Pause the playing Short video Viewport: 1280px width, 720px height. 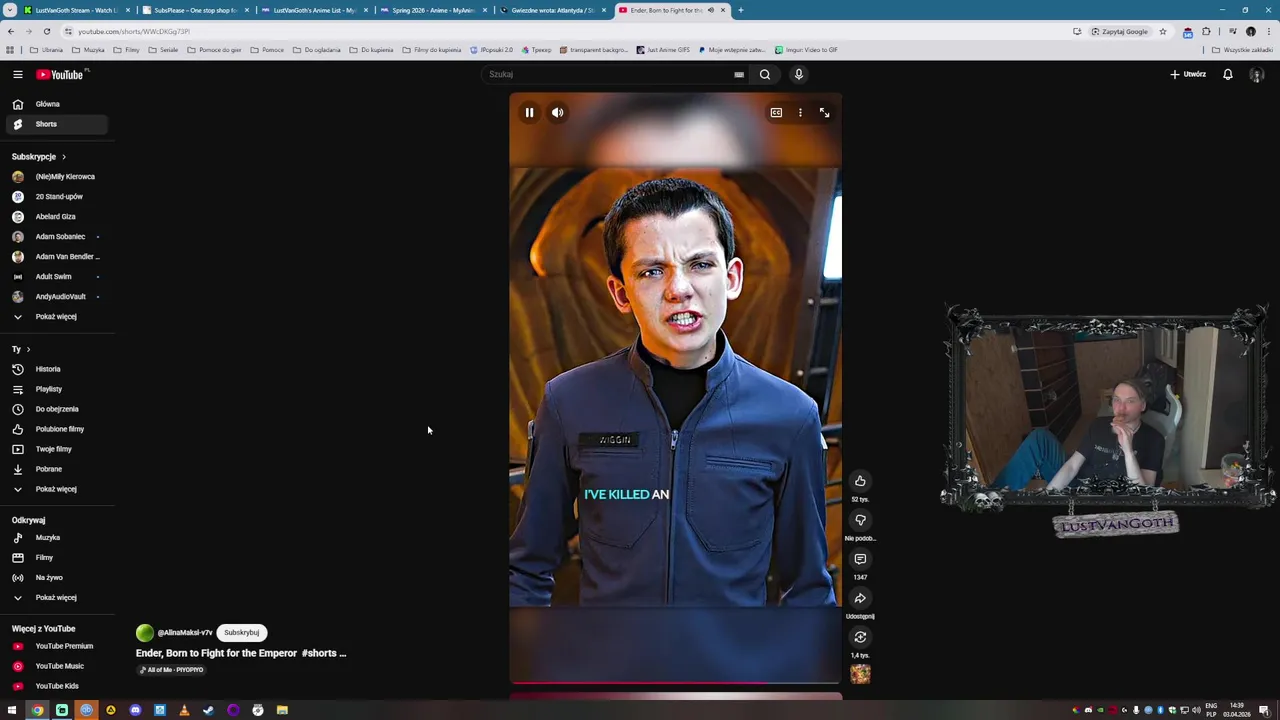(529, 113)
